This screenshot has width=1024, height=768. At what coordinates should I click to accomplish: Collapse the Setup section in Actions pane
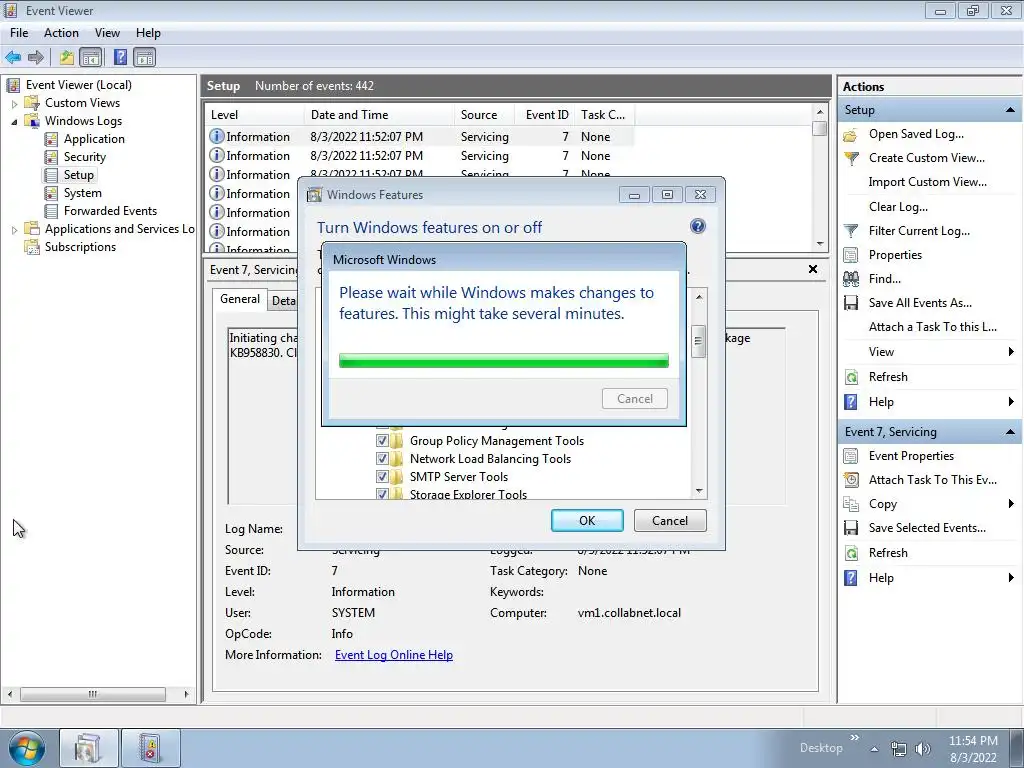click(1010, 110)
